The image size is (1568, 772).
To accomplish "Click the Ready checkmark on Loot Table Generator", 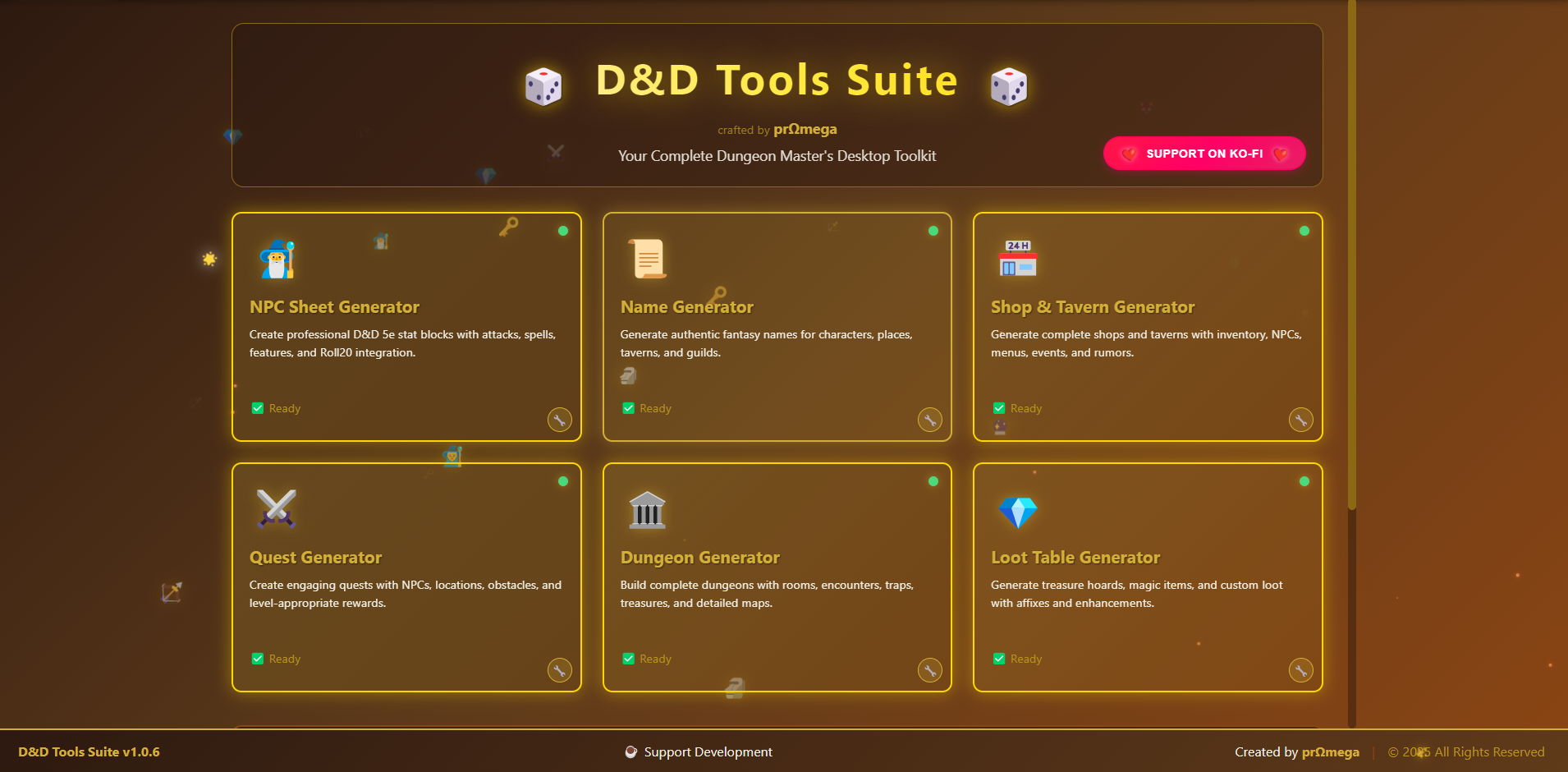I will (999, 659).
